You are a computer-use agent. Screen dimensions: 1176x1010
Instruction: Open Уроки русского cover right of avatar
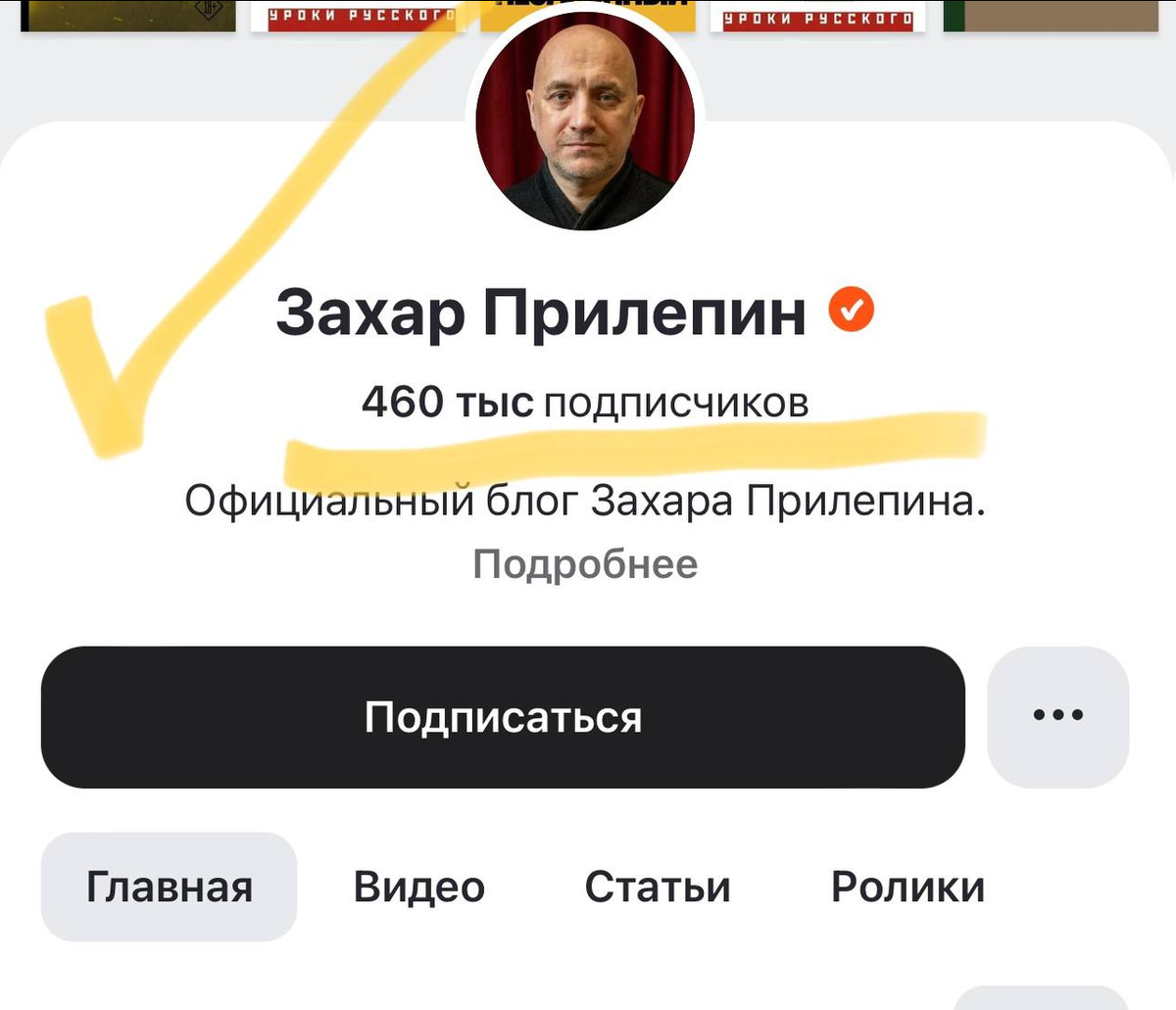pyautogui.click(x=818, y=16)
